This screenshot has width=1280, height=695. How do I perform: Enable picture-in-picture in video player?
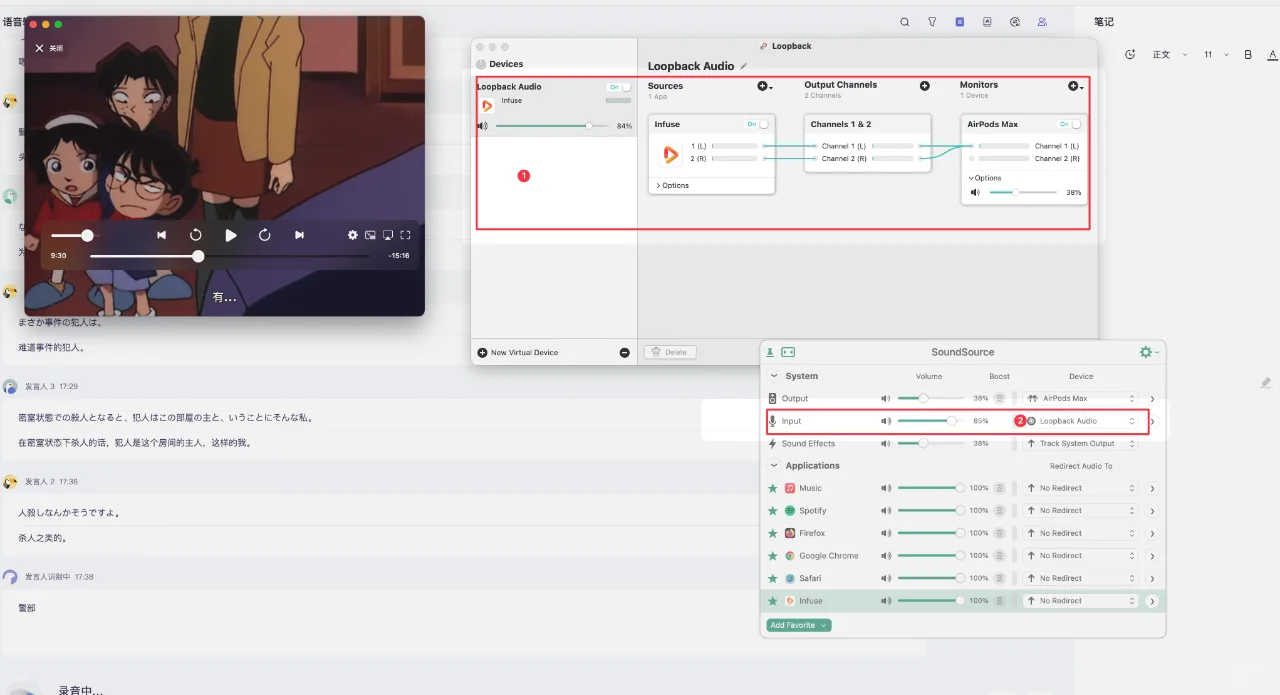(370, 235)
